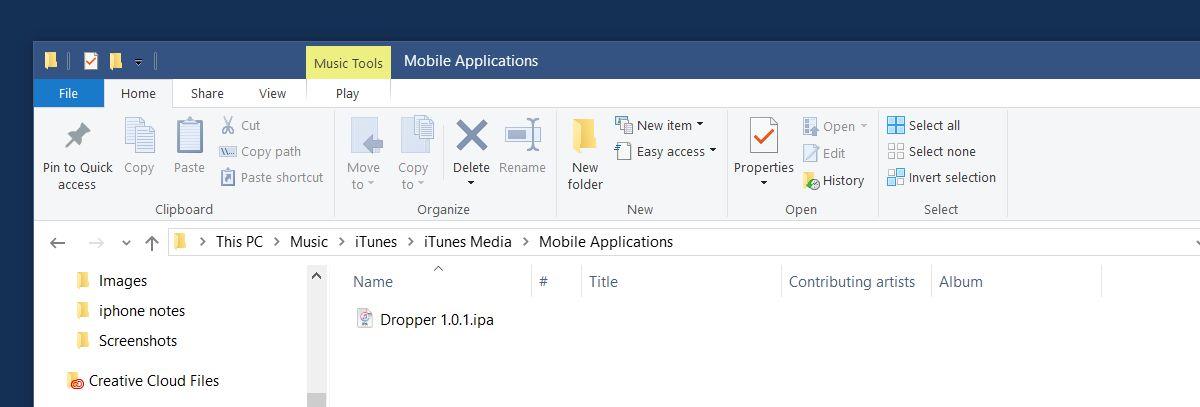
Task: Click Mobile Applications in breadcrumb
Action: [x=606, y=241]
